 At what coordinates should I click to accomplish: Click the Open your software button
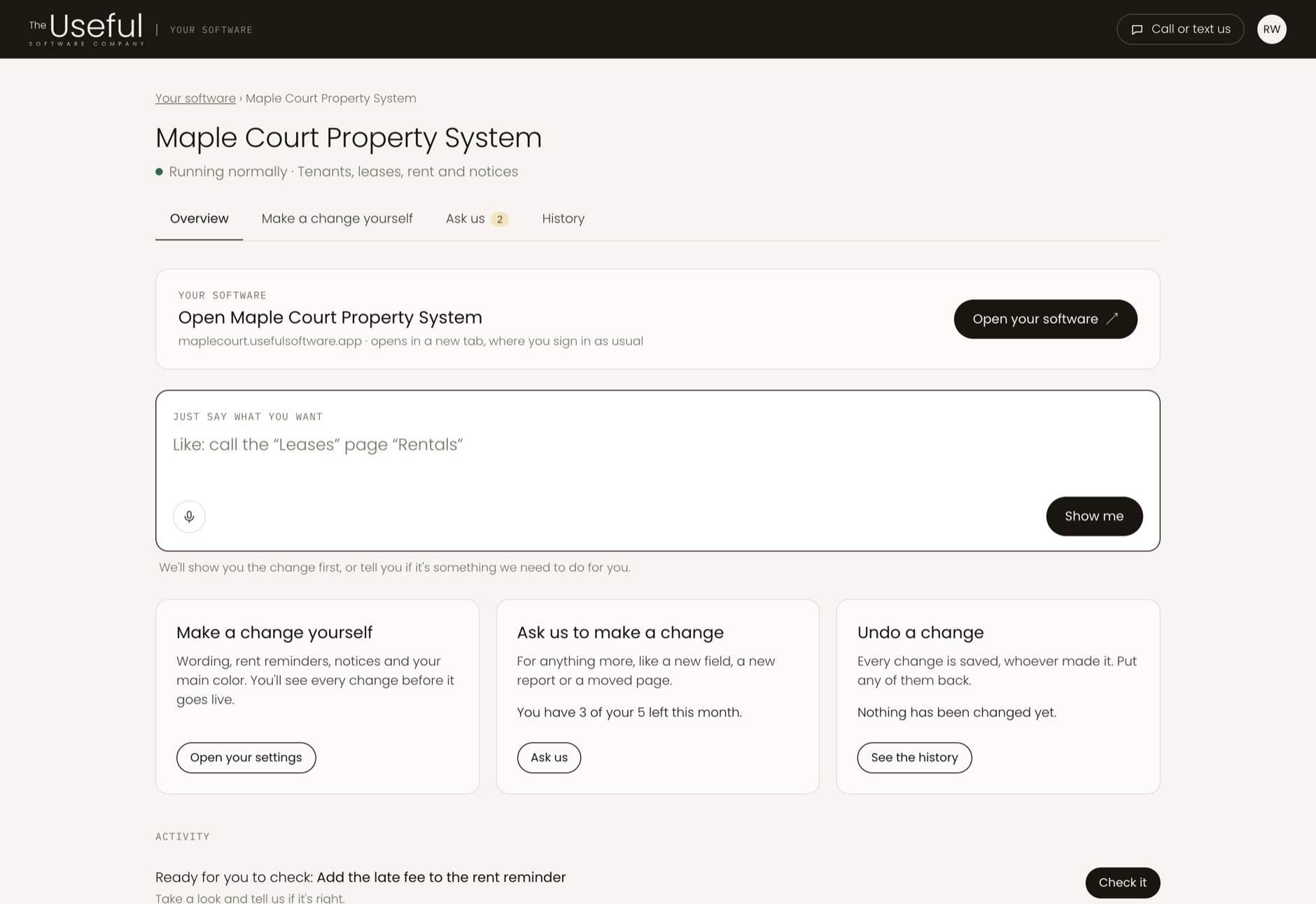tap(1045, 319)
